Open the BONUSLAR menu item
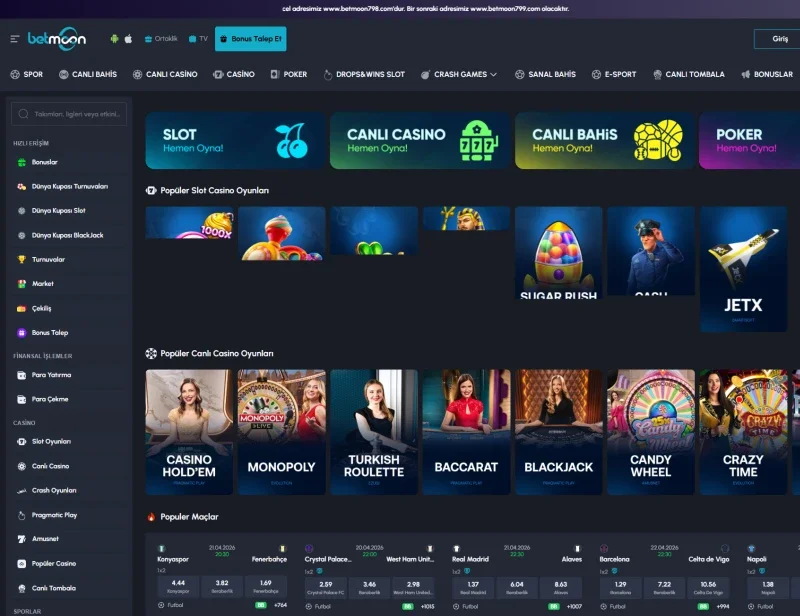800x616 pixels. pos(767,75)
